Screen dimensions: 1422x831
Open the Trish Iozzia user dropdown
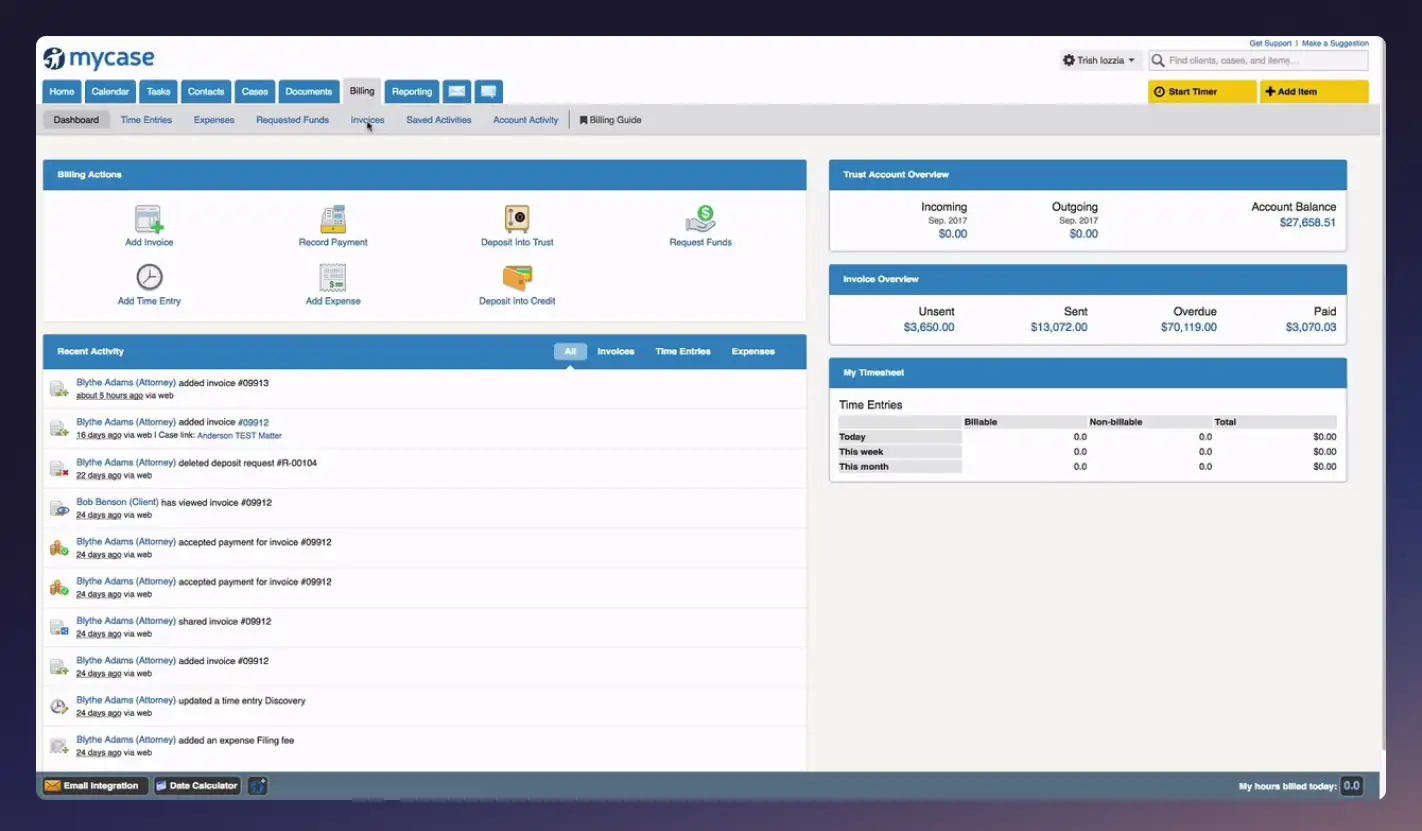click(x=1100, y=60)
